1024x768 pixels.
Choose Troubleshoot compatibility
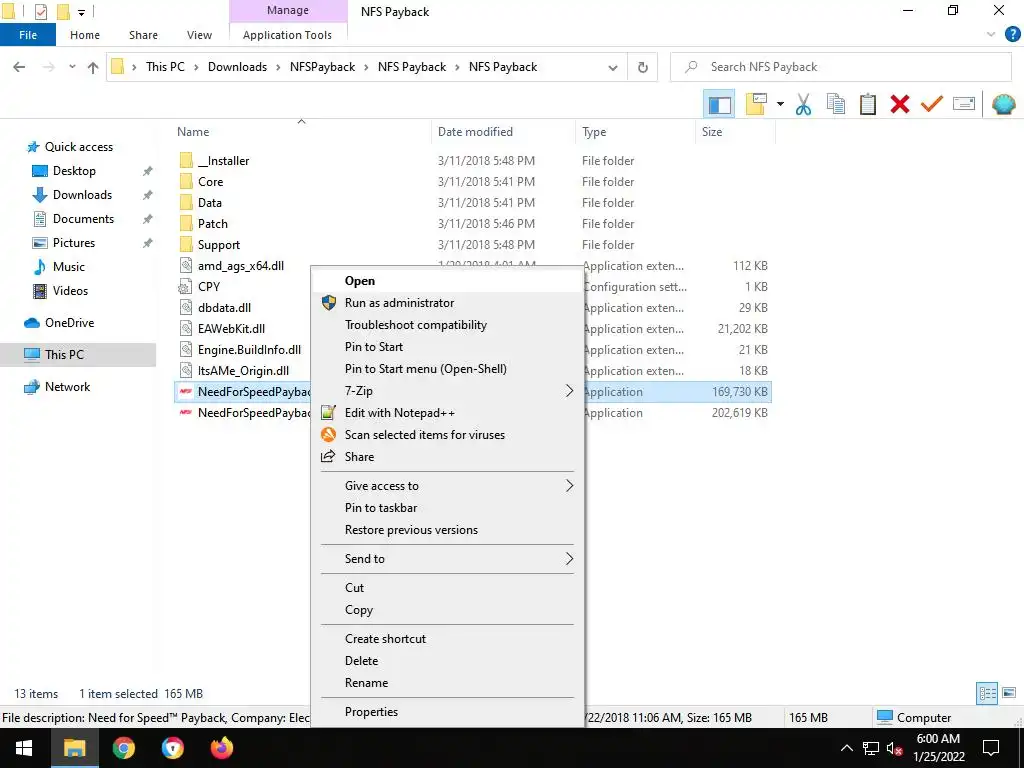point(448,325)
